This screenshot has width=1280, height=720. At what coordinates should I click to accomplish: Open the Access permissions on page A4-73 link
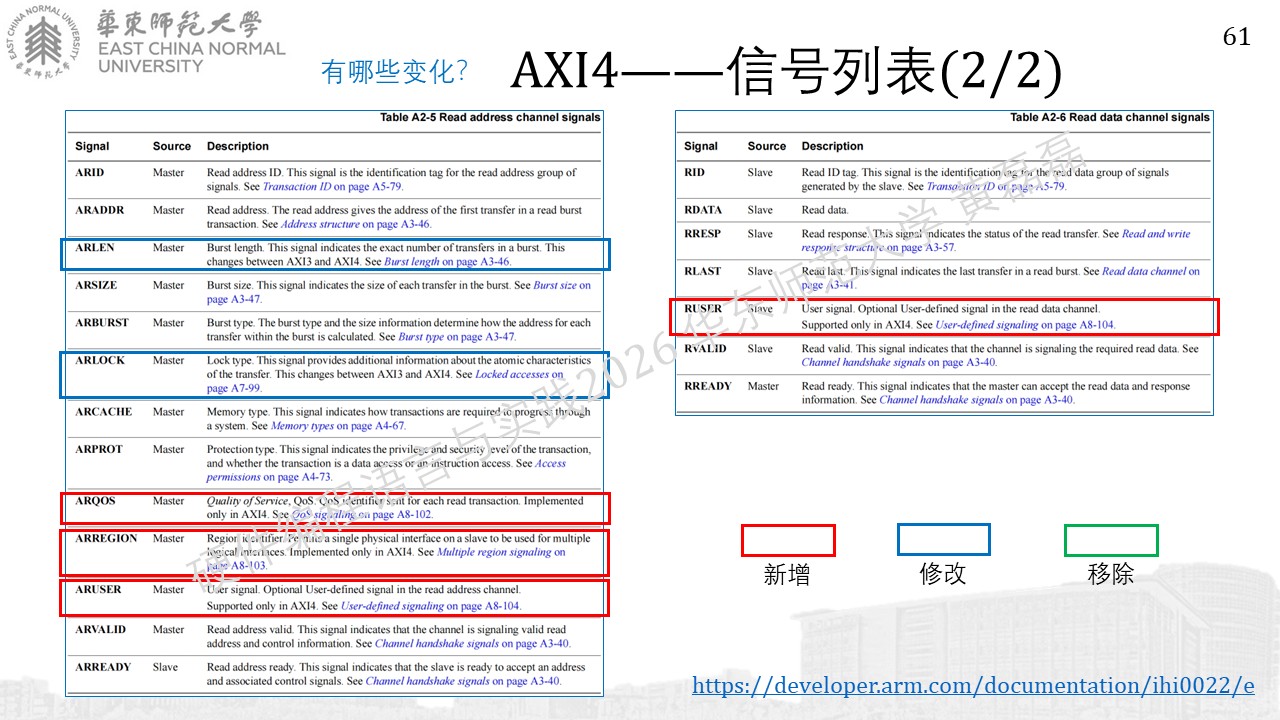386,470
